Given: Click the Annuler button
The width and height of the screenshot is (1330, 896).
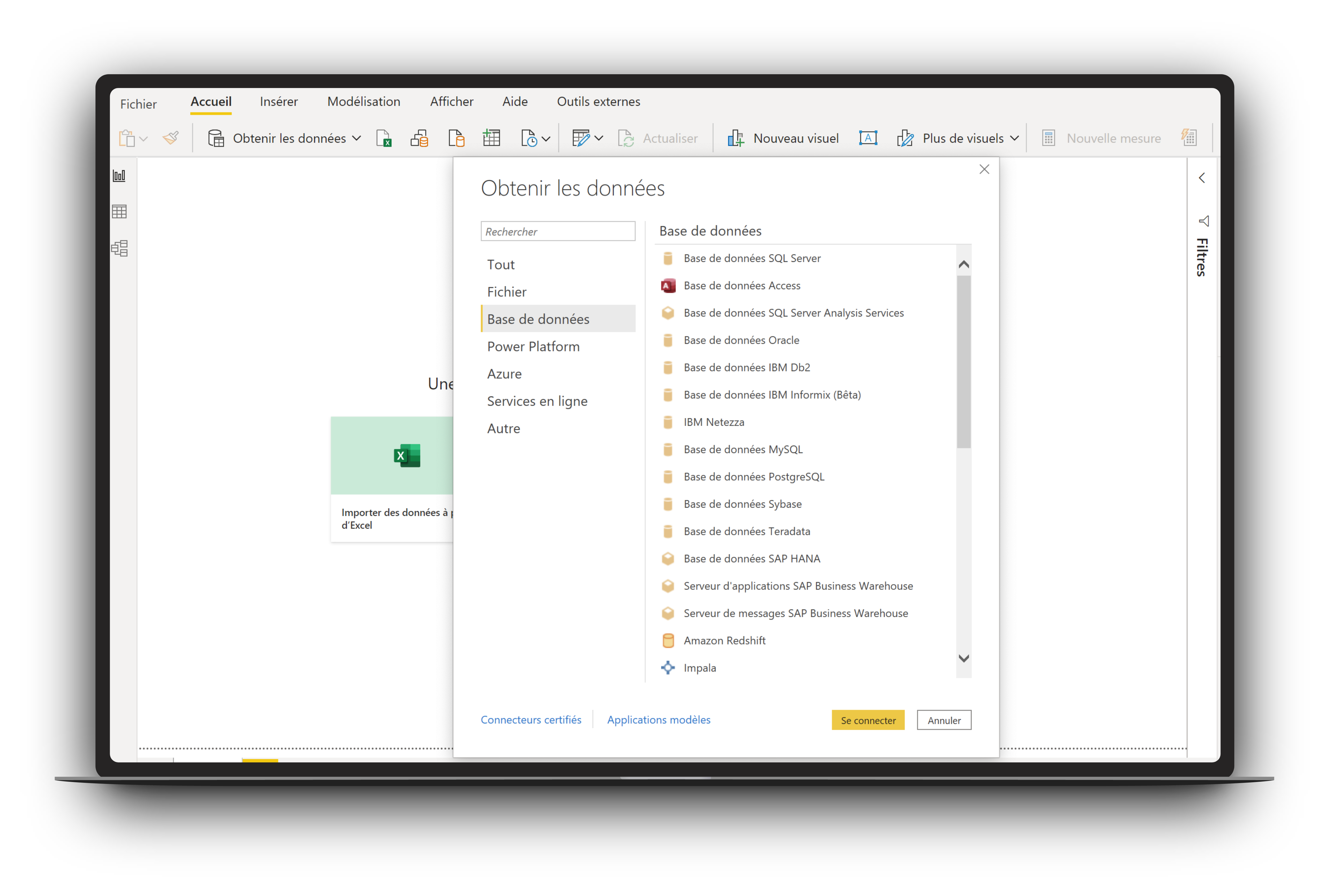Looking at the screenshot, I should click(944, 720).
